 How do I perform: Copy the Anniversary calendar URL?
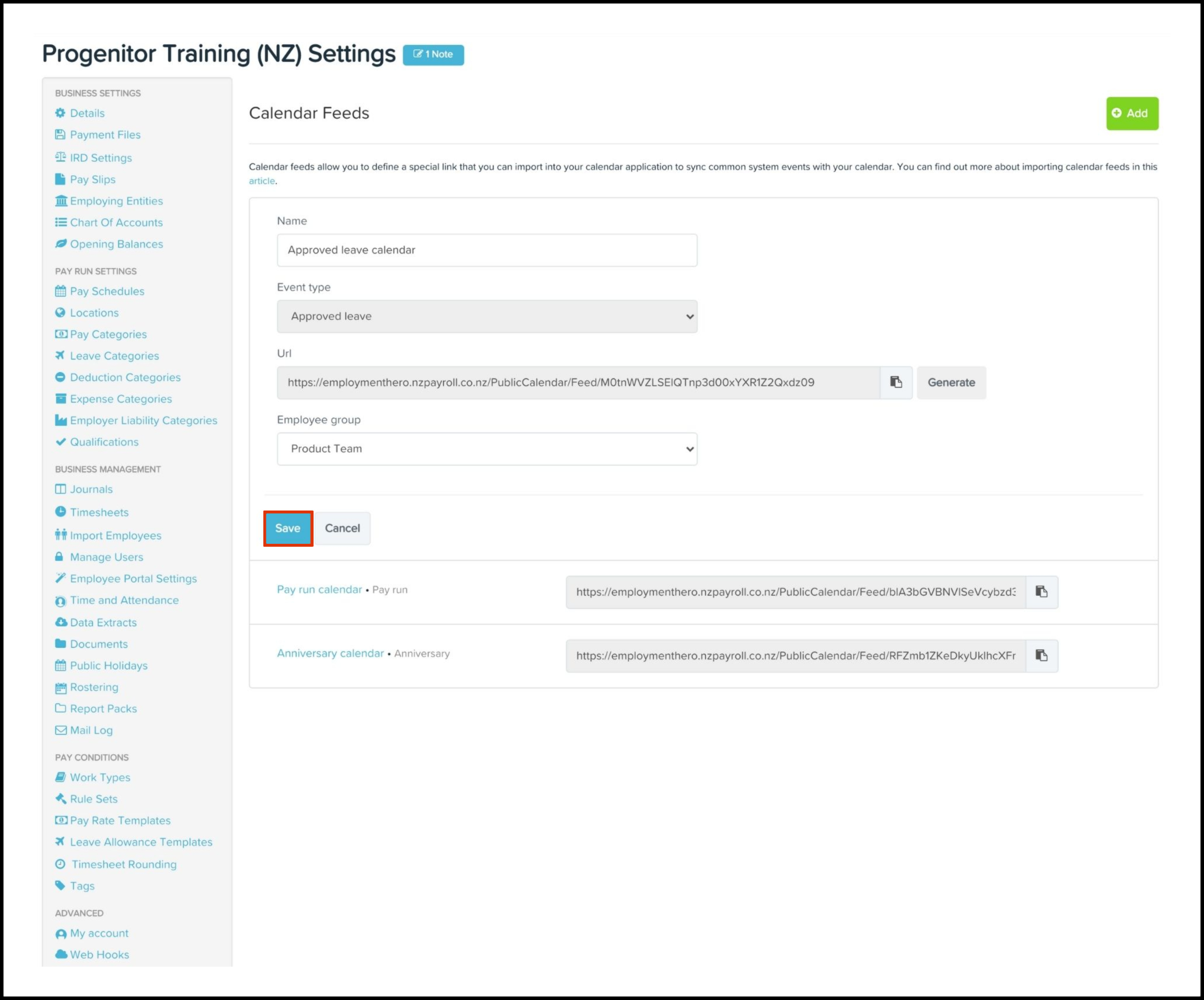1041,655
